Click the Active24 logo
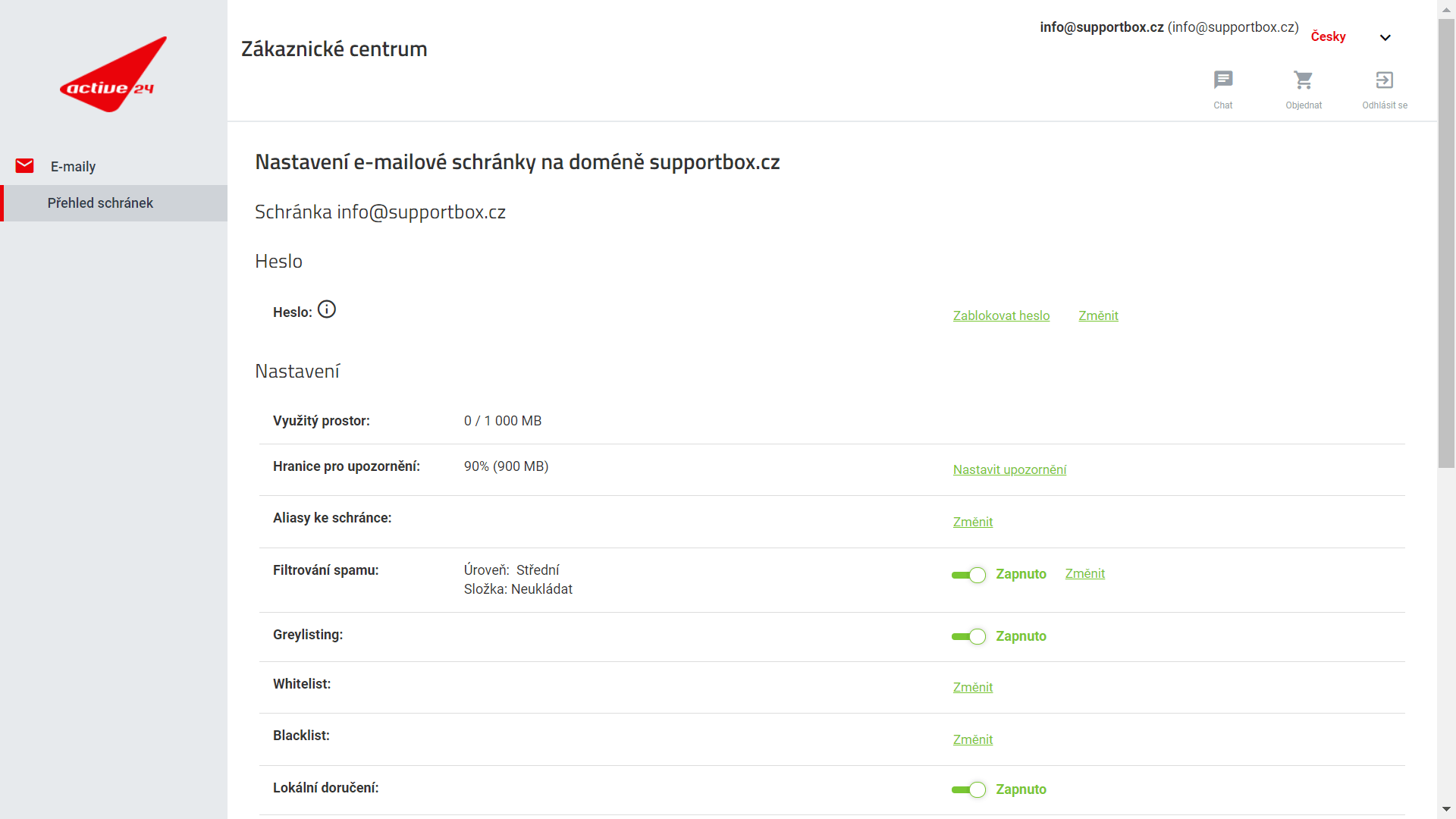 tap(114, 75)
